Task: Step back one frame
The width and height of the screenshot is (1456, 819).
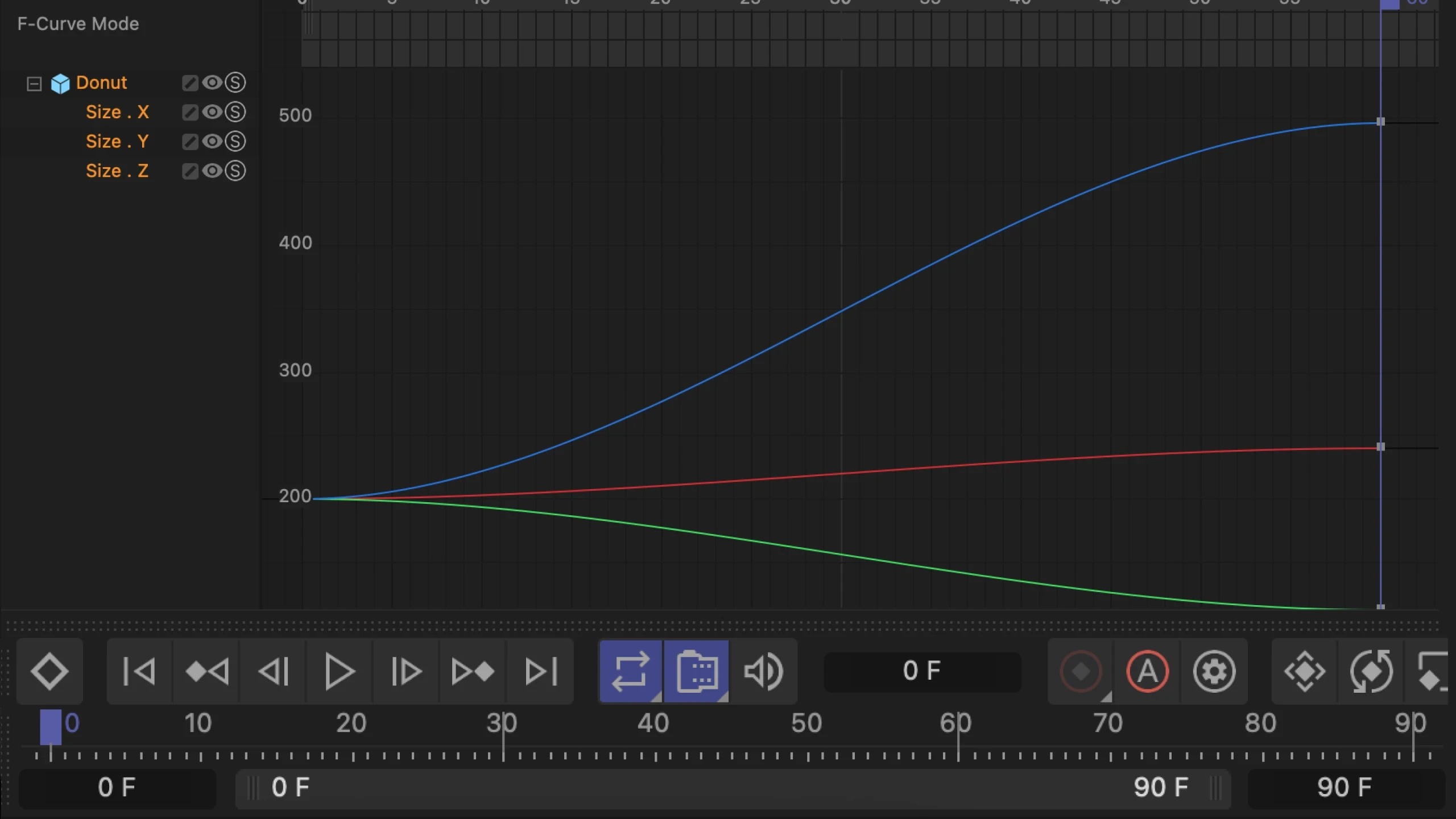Action: point(274,672)
